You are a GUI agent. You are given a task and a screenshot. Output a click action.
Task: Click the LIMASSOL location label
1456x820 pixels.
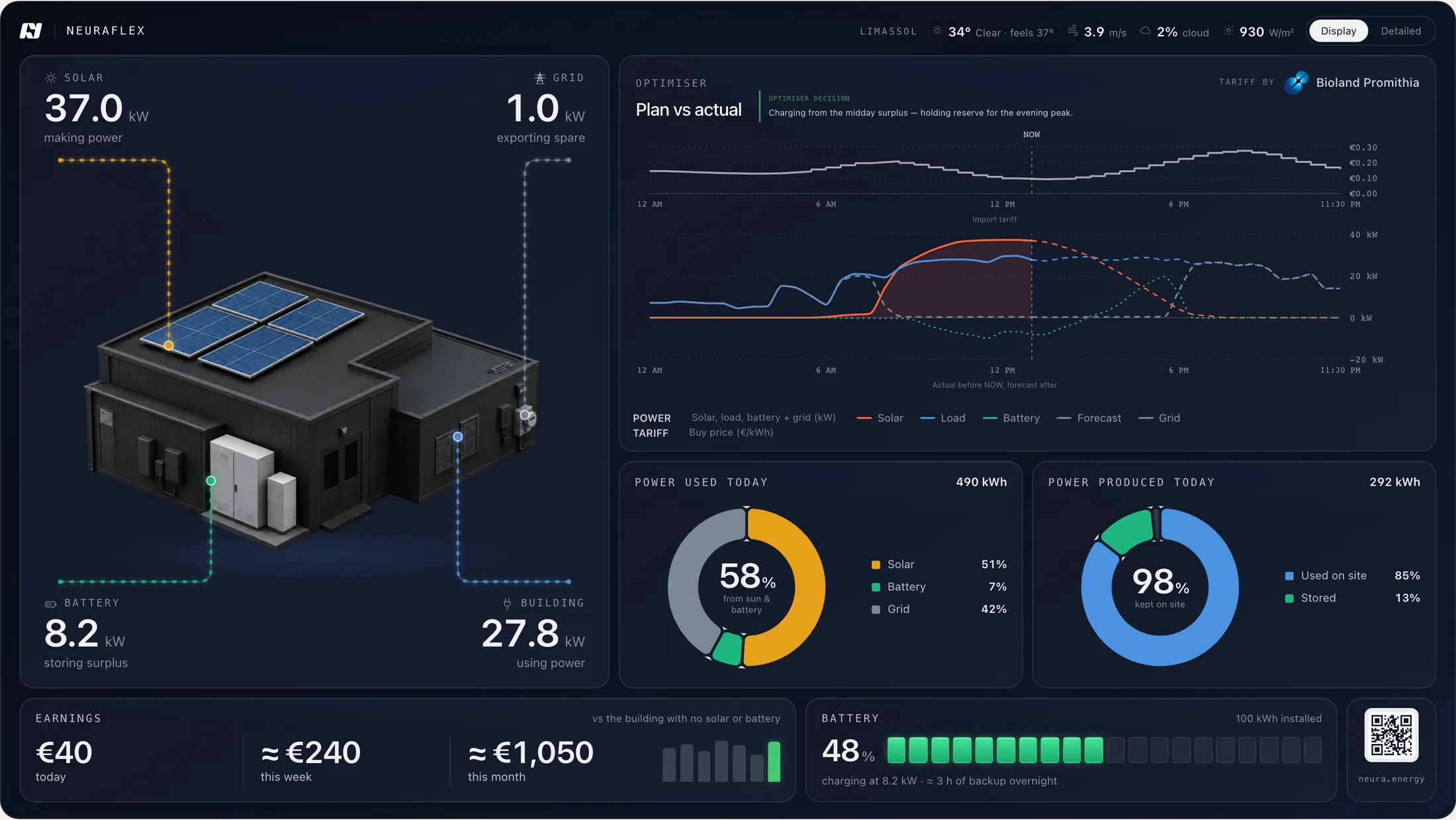point(888,31)
